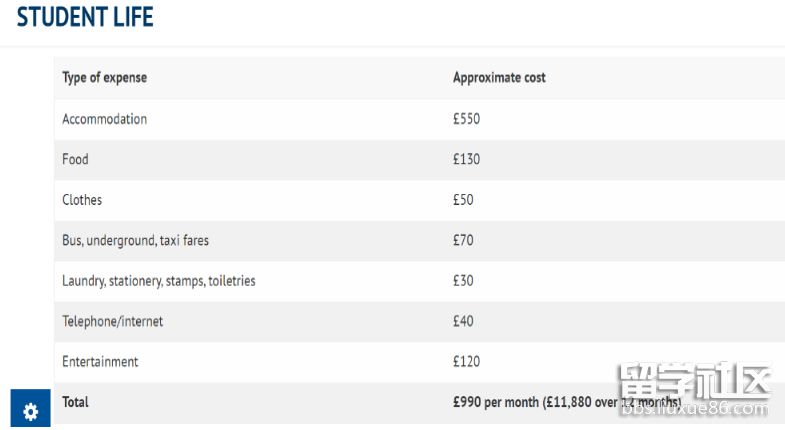Click the Food expense row
Screen dimensions: 785x430
click(x=75, y=159)
